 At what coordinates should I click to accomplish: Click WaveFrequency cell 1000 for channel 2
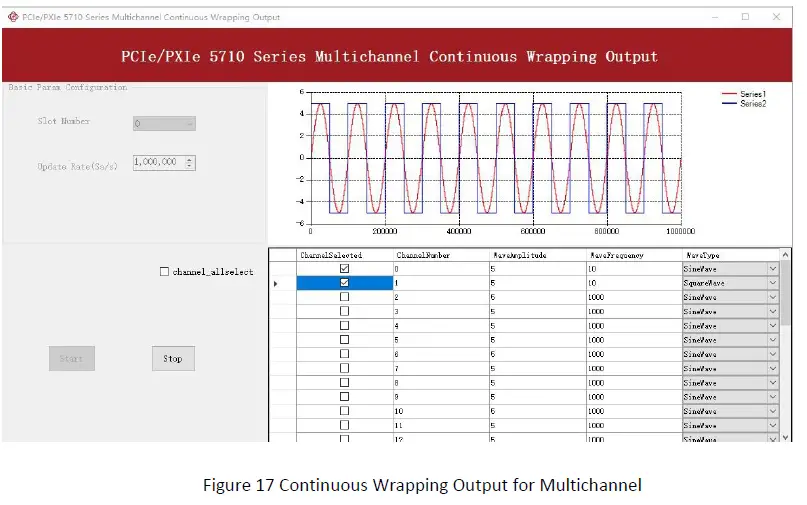(634, 297)
